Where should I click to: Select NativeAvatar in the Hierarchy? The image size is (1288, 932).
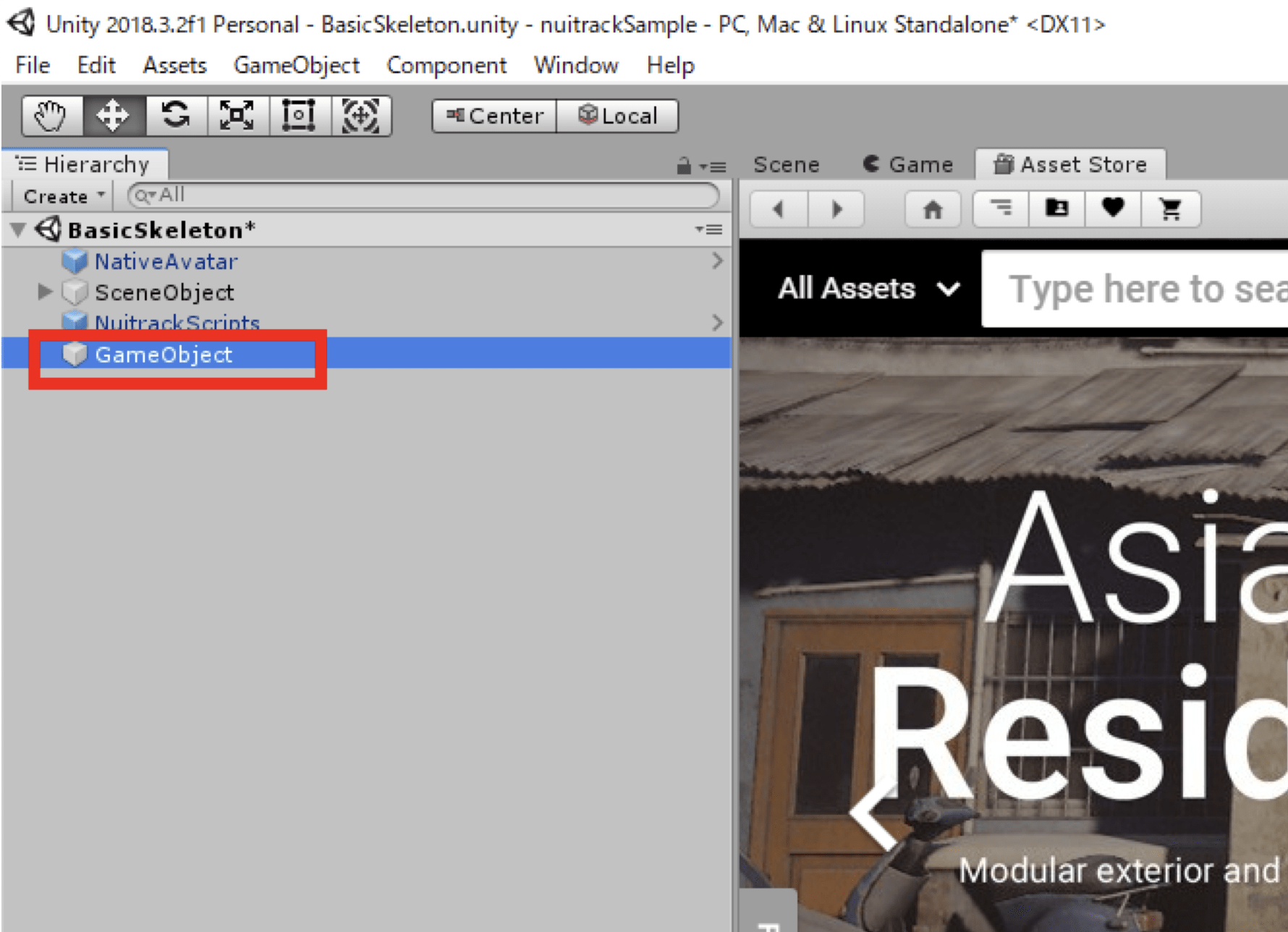166,261
